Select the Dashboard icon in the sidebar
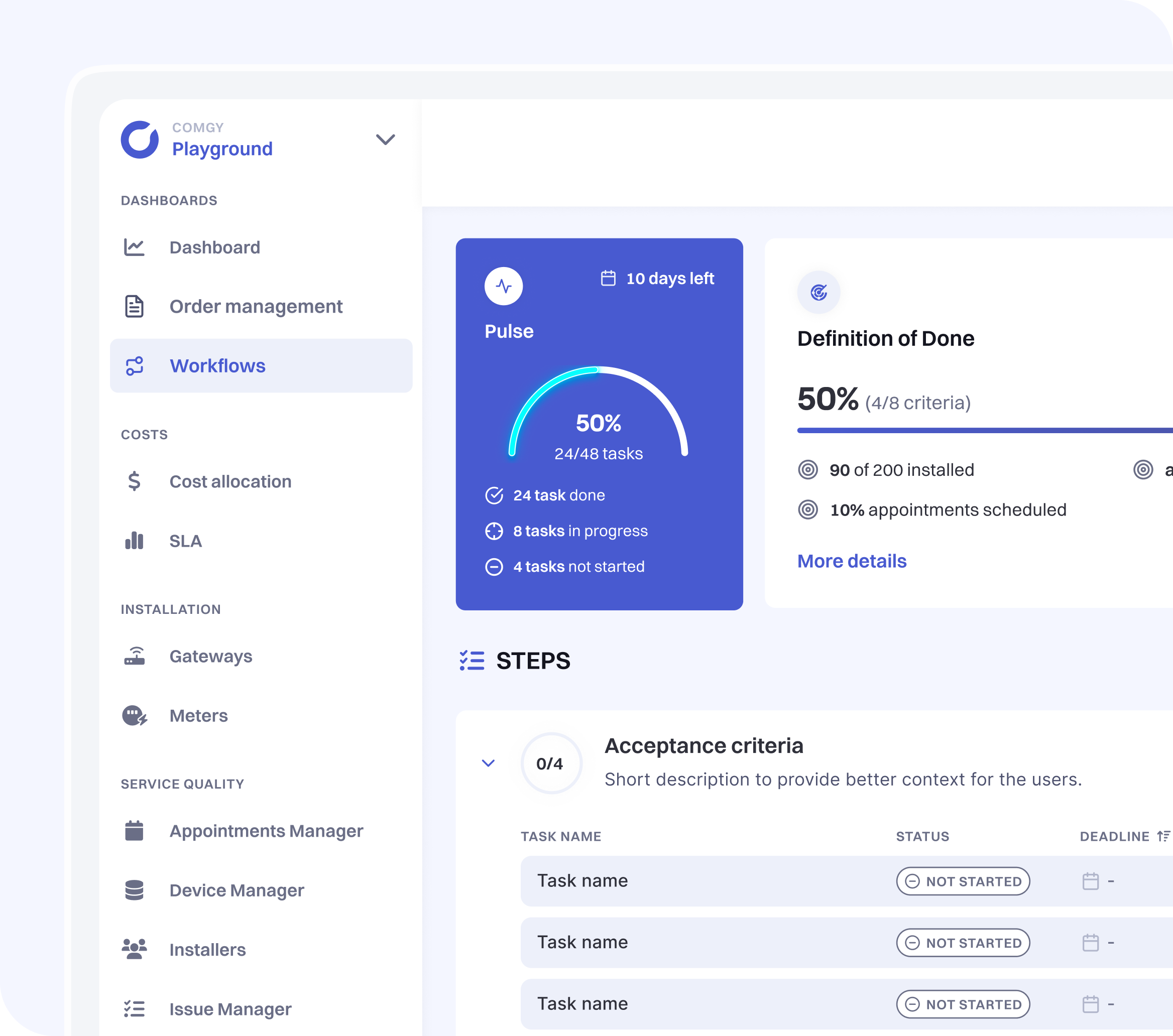 [x=134, y=247]
